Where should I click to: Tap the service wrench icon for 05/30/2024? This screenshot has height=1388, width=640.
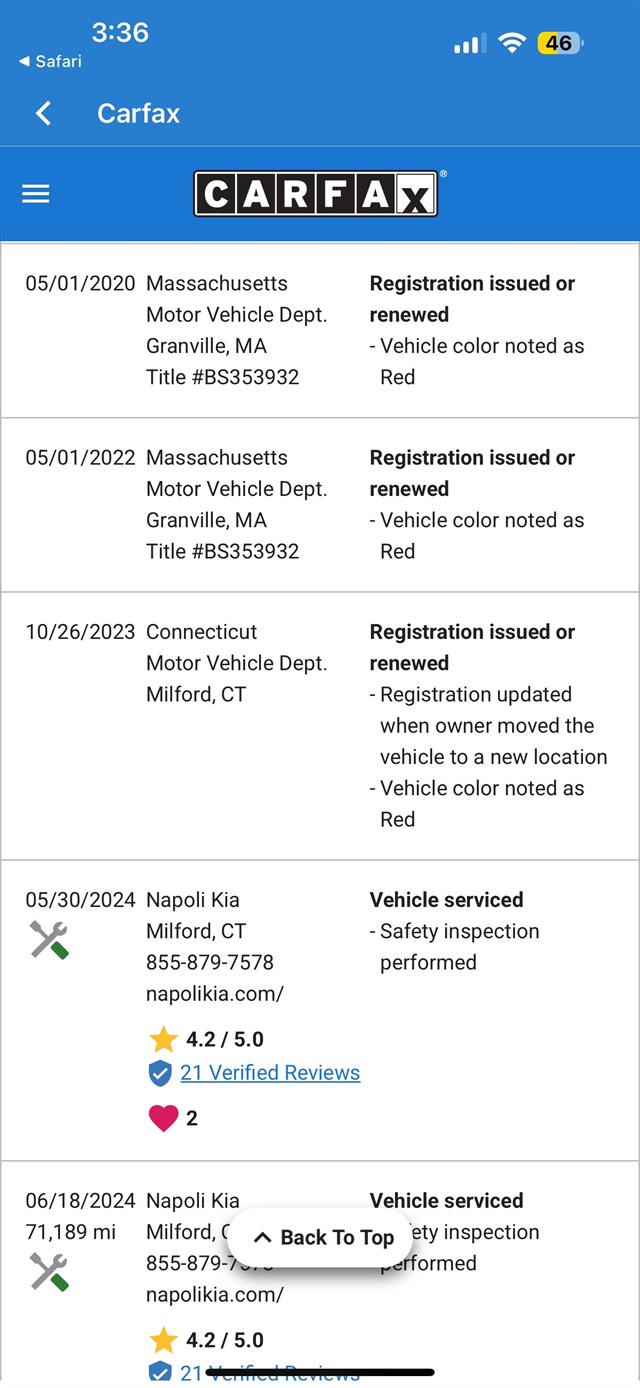49,940
